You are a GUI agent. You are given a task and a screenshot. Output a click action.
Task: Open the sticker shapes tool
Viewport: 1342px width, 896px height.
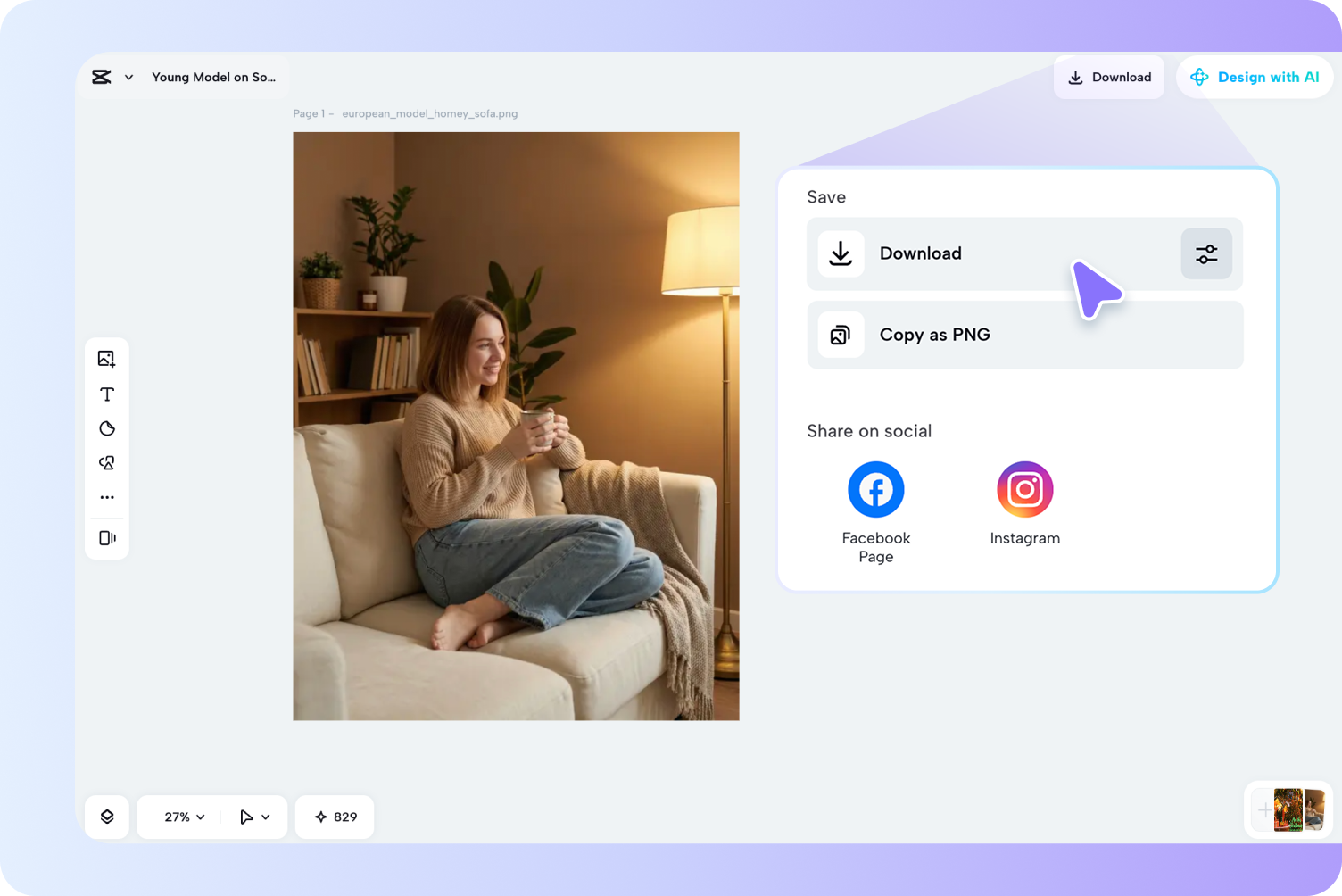click(x=107, y=428)
